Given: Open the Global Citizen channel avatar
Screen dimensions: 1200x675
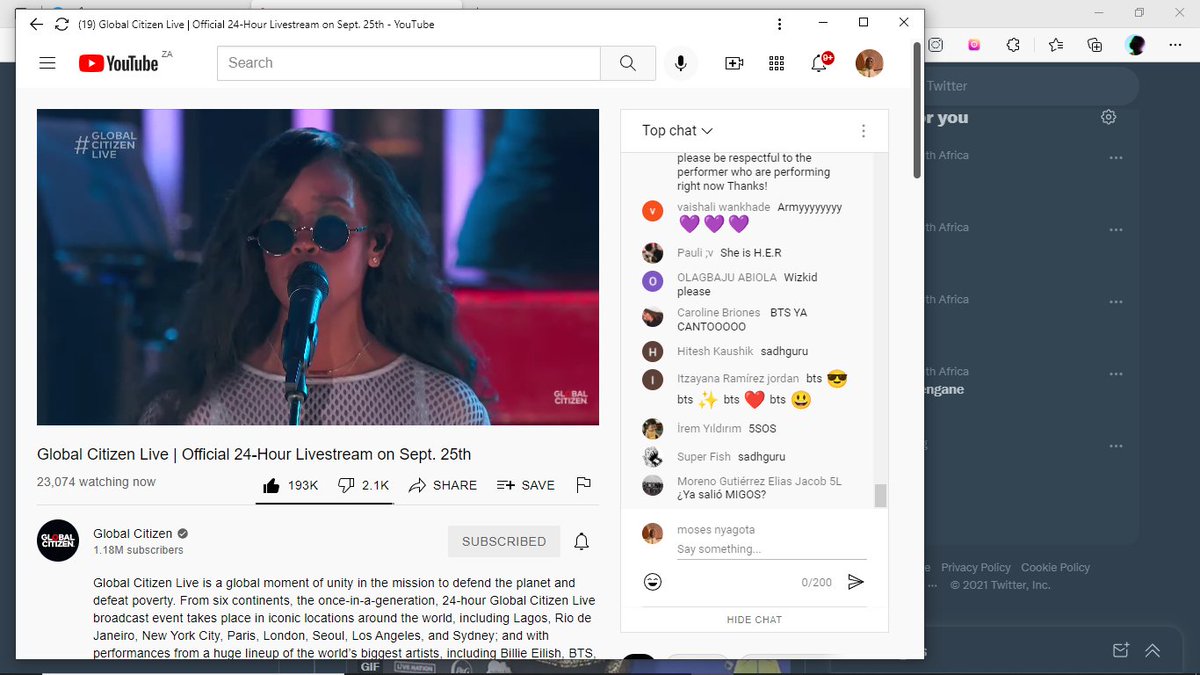Looking at the screenshot, I should pos(58,541).
